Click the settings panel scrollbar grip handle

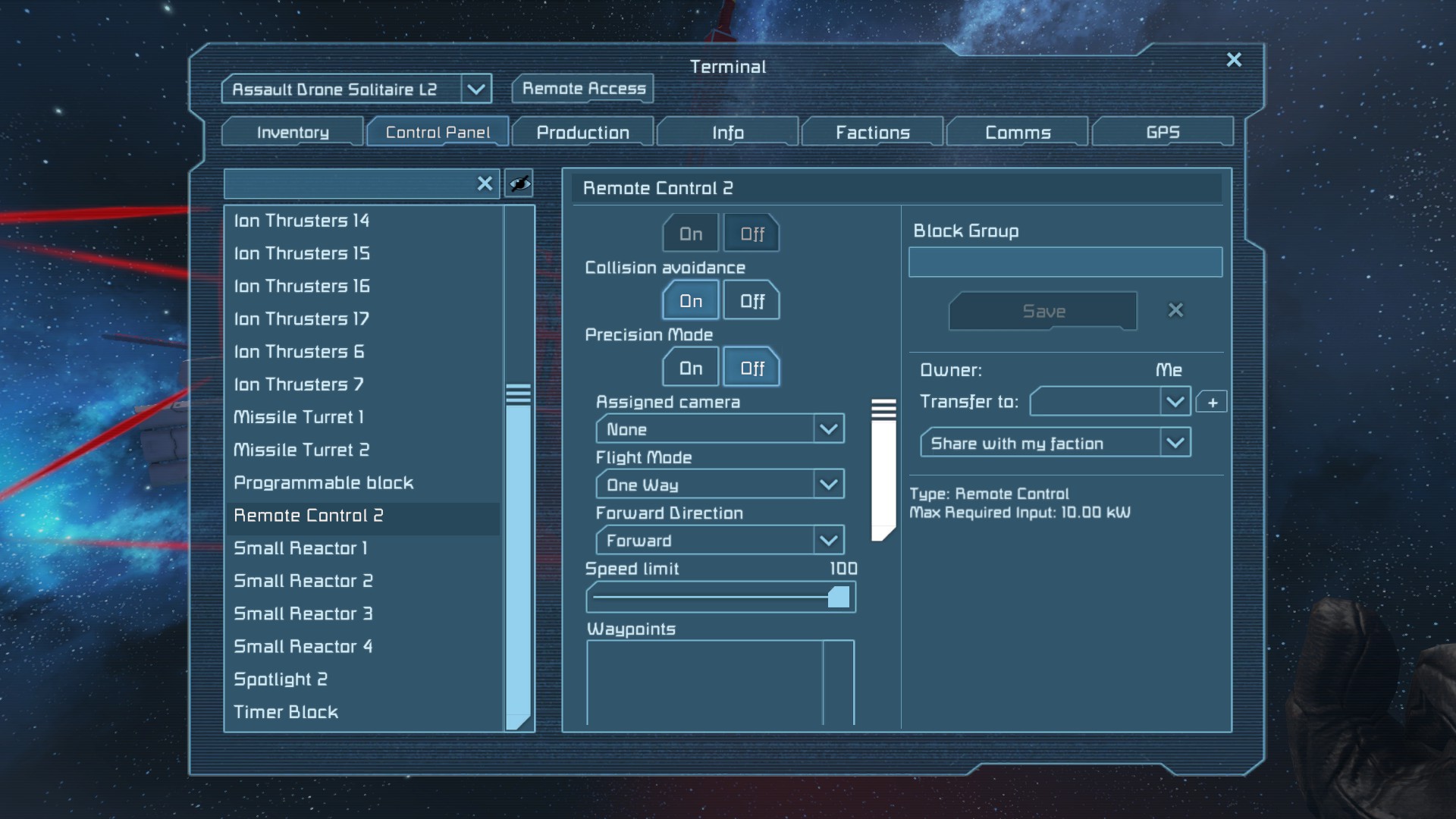tap(883, 409)
